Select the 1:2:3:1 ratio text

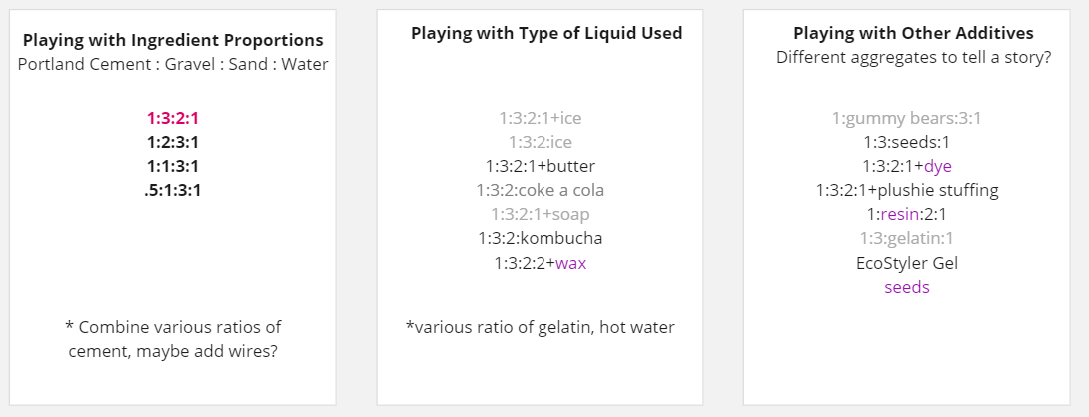(172, 142)
